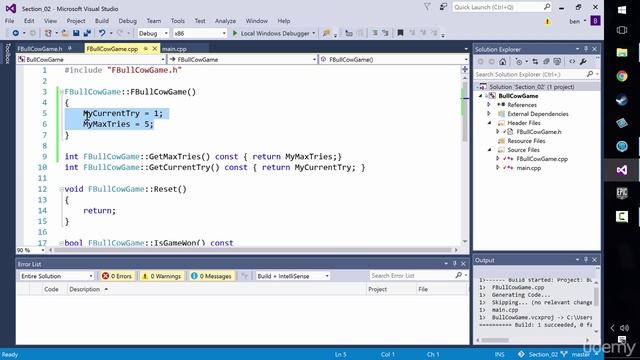Click the Save icon in toolbar
Image resolution: width=640 pixels, height=360 pixels.
click(76, 33)
